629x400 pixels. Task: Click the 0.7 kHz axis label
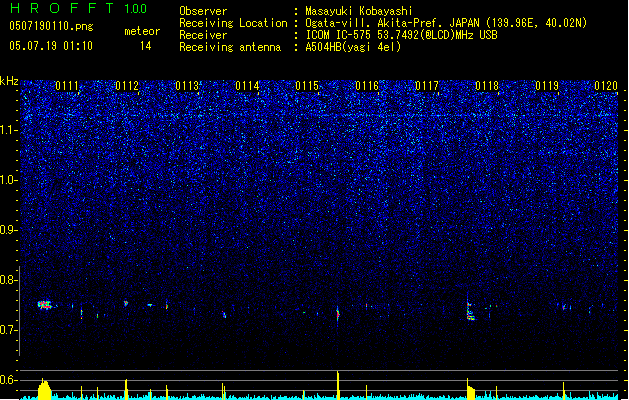9,330
